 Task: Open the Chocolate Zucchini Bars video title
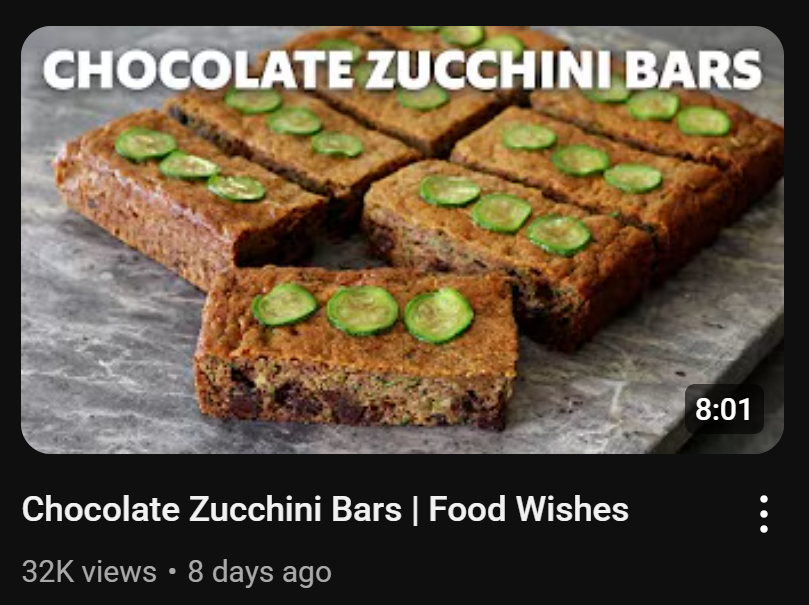pos(325,510)
